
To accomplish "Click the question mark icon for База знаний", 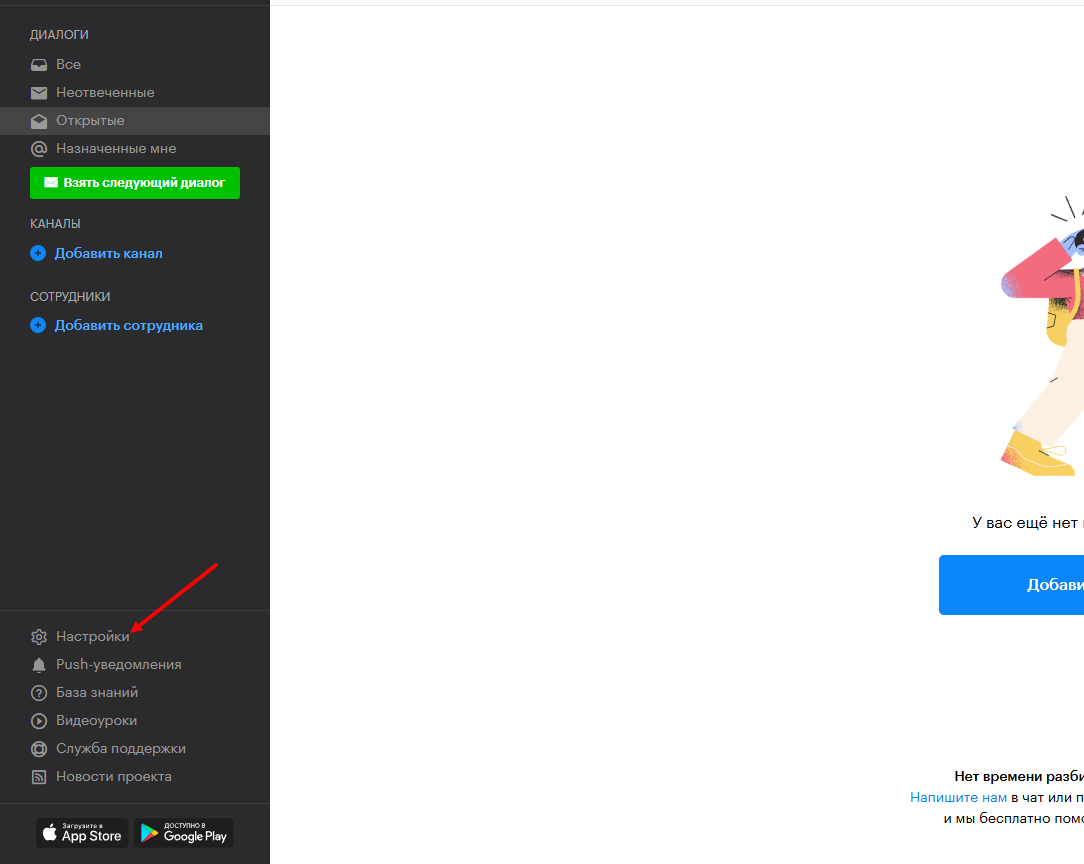I will [x=39, y=693].
